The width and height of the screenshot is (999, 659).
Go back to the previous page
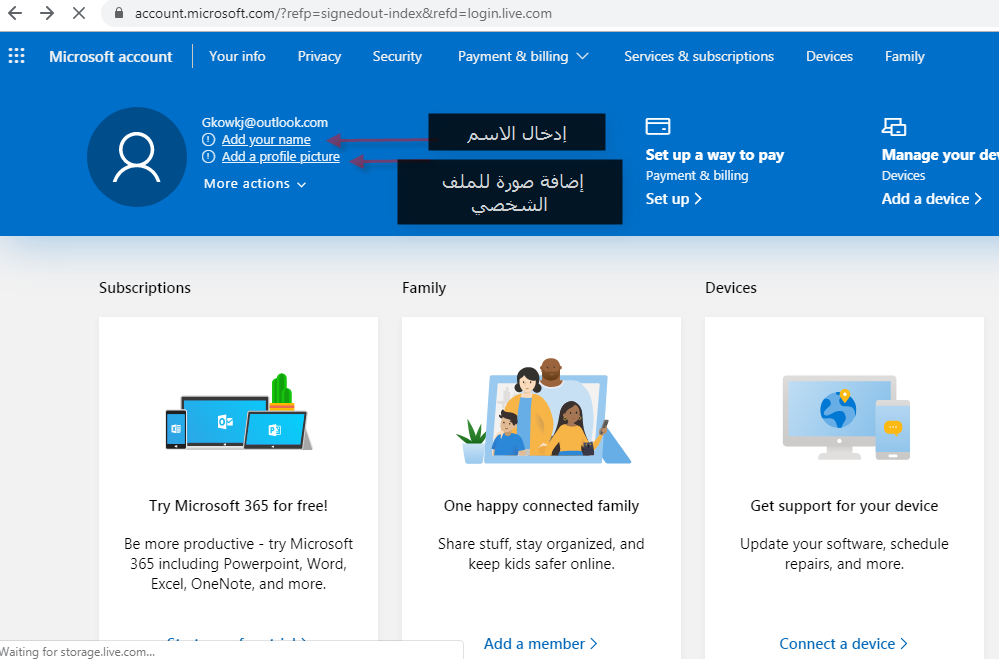(x=15, y=13)
